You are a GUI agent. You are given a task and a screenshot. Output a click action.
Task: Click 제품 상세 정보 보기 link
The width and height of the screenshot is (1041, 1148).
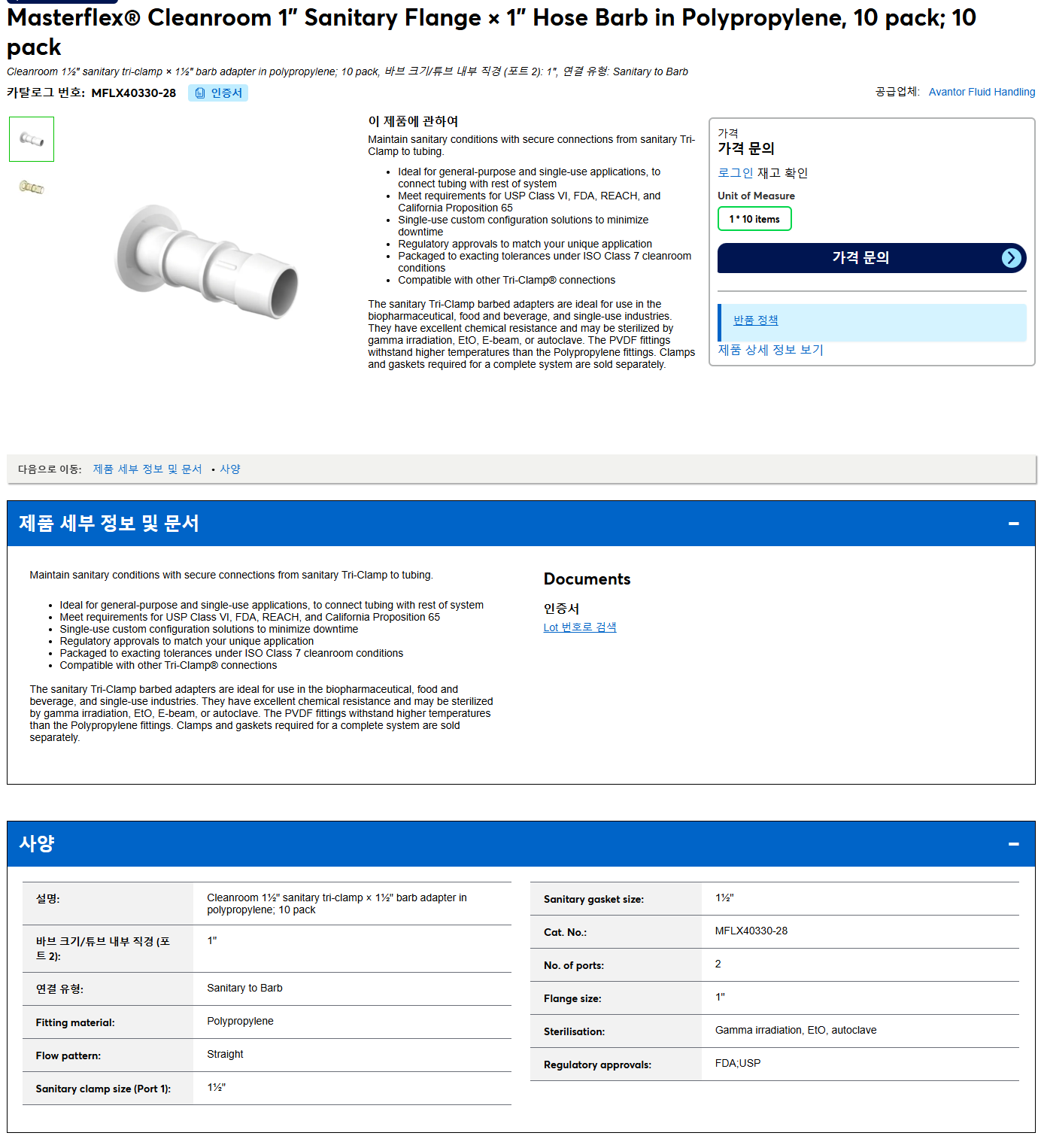(770, 350)
